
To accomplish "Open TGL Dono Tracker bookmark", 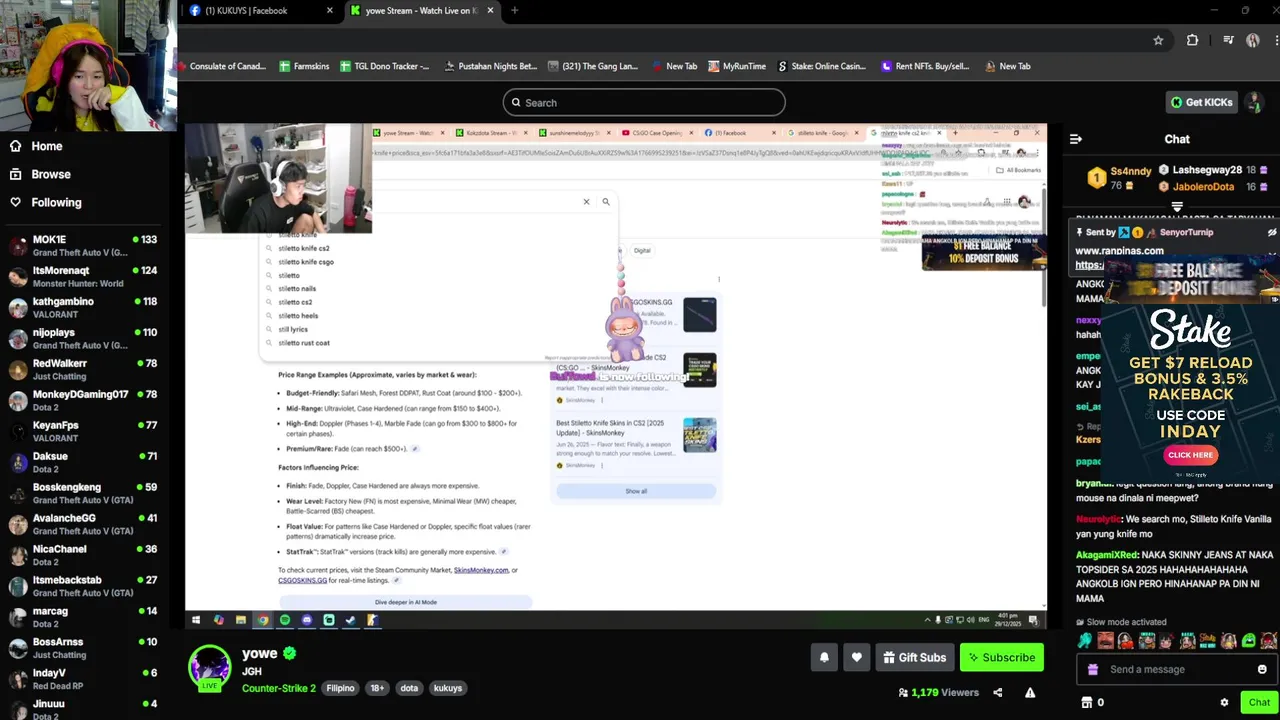I will point(384,66).
